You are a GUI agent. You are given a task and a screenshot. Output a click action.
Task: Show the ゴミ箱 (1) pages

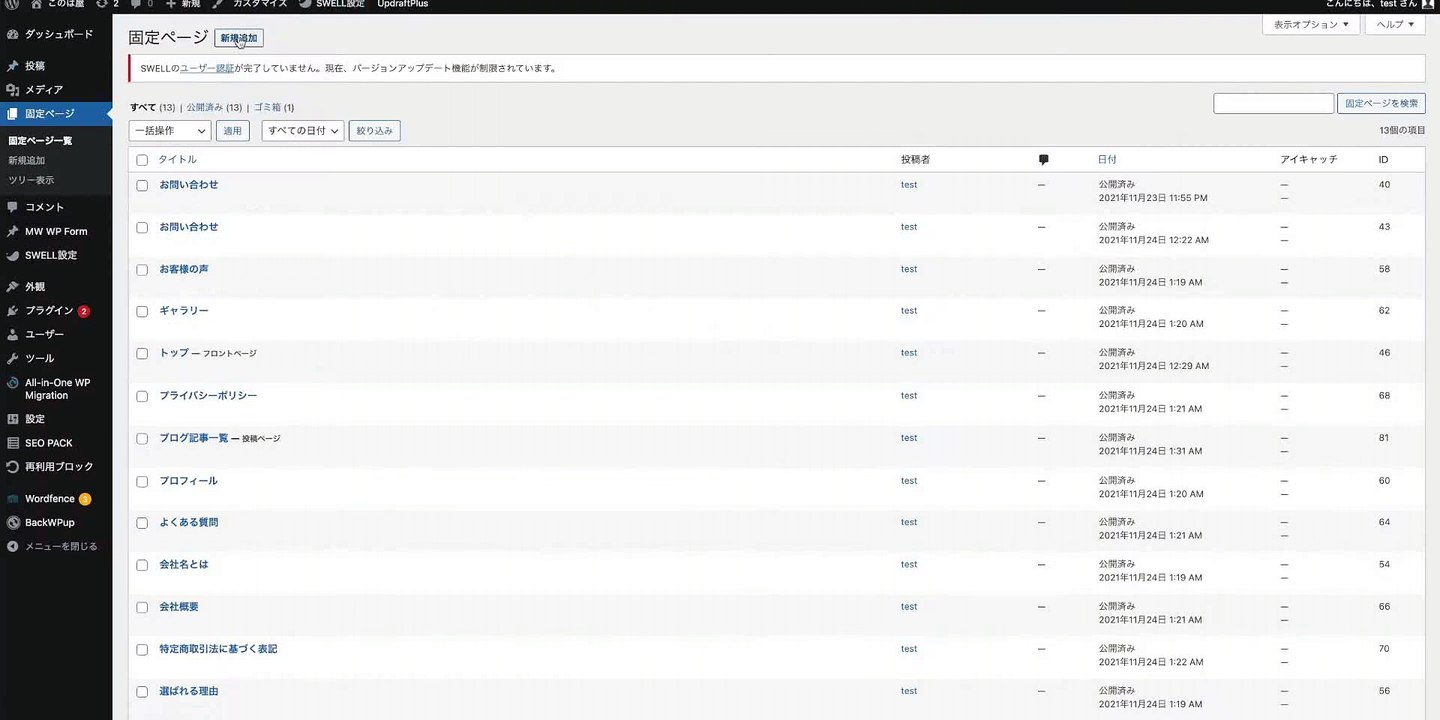tap(274, 107)
